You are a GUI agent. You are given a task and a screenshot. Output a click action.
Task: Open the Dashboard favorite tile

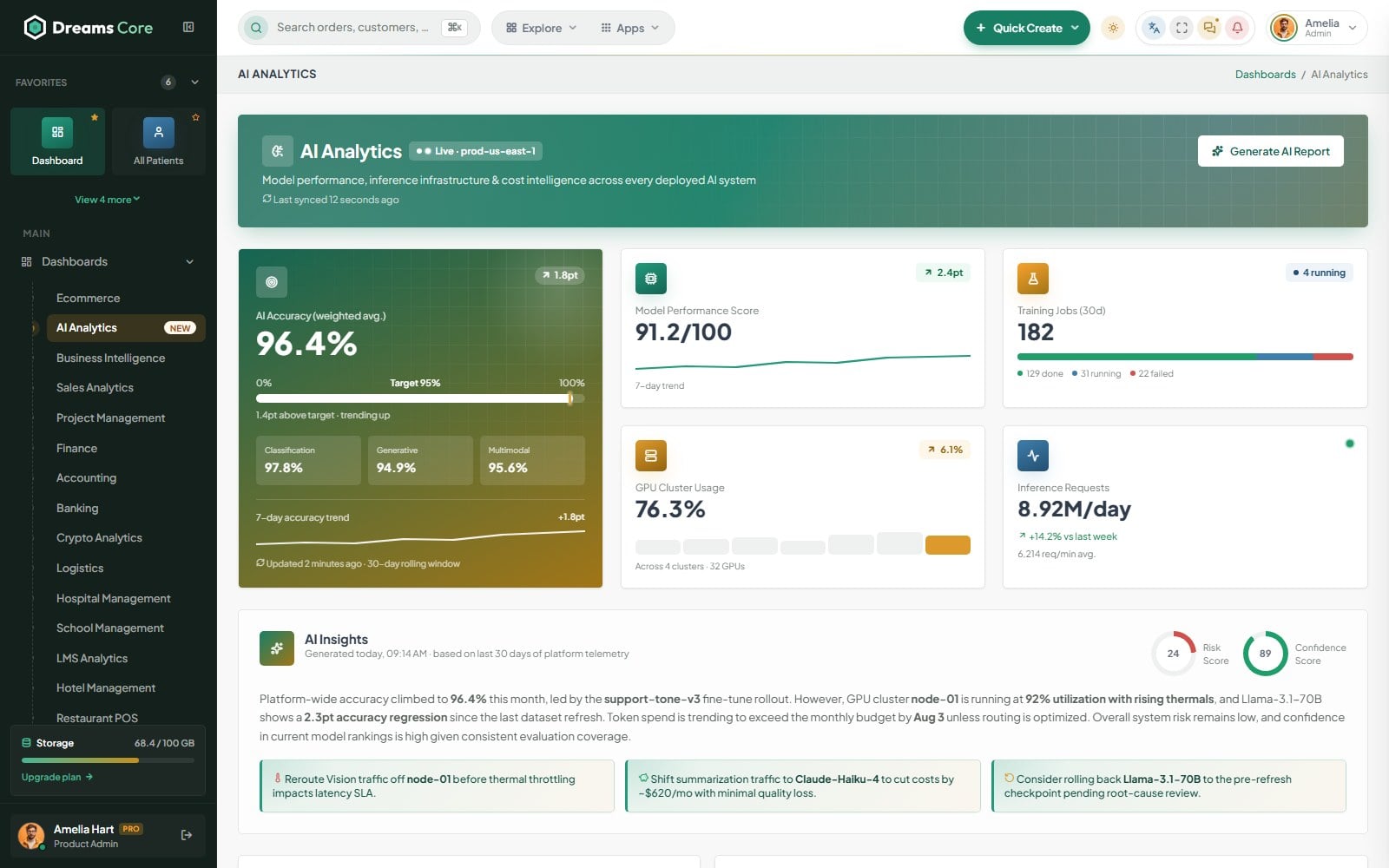pyautogui.click(x=57, y=141)
